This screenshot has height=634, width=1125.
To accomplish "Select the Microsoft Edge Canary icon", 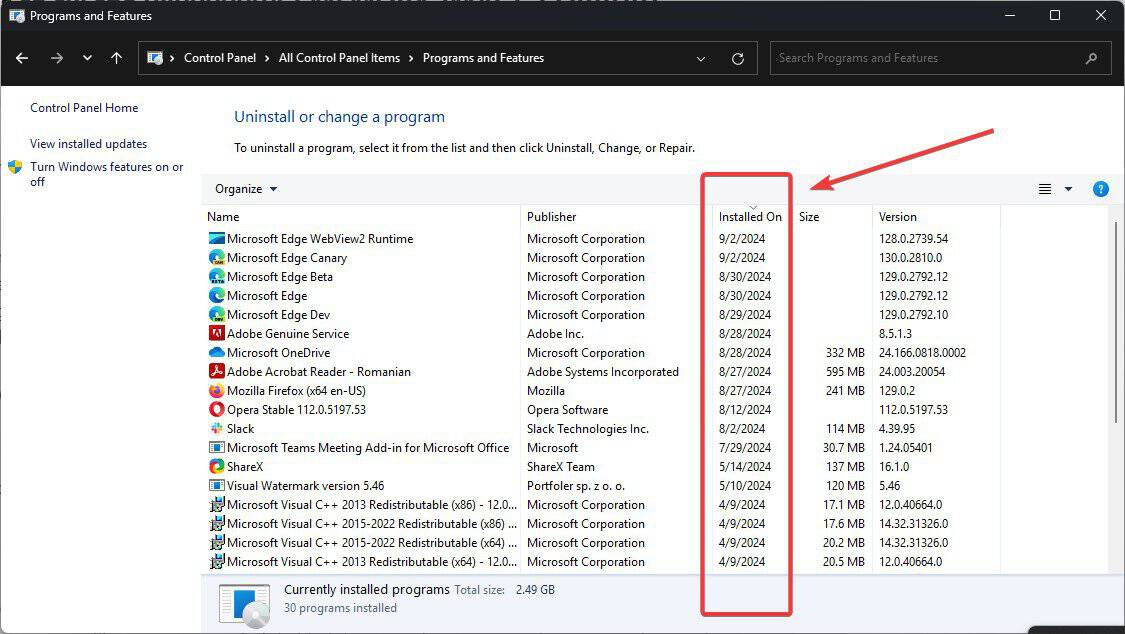I will (x=216, y=257).
